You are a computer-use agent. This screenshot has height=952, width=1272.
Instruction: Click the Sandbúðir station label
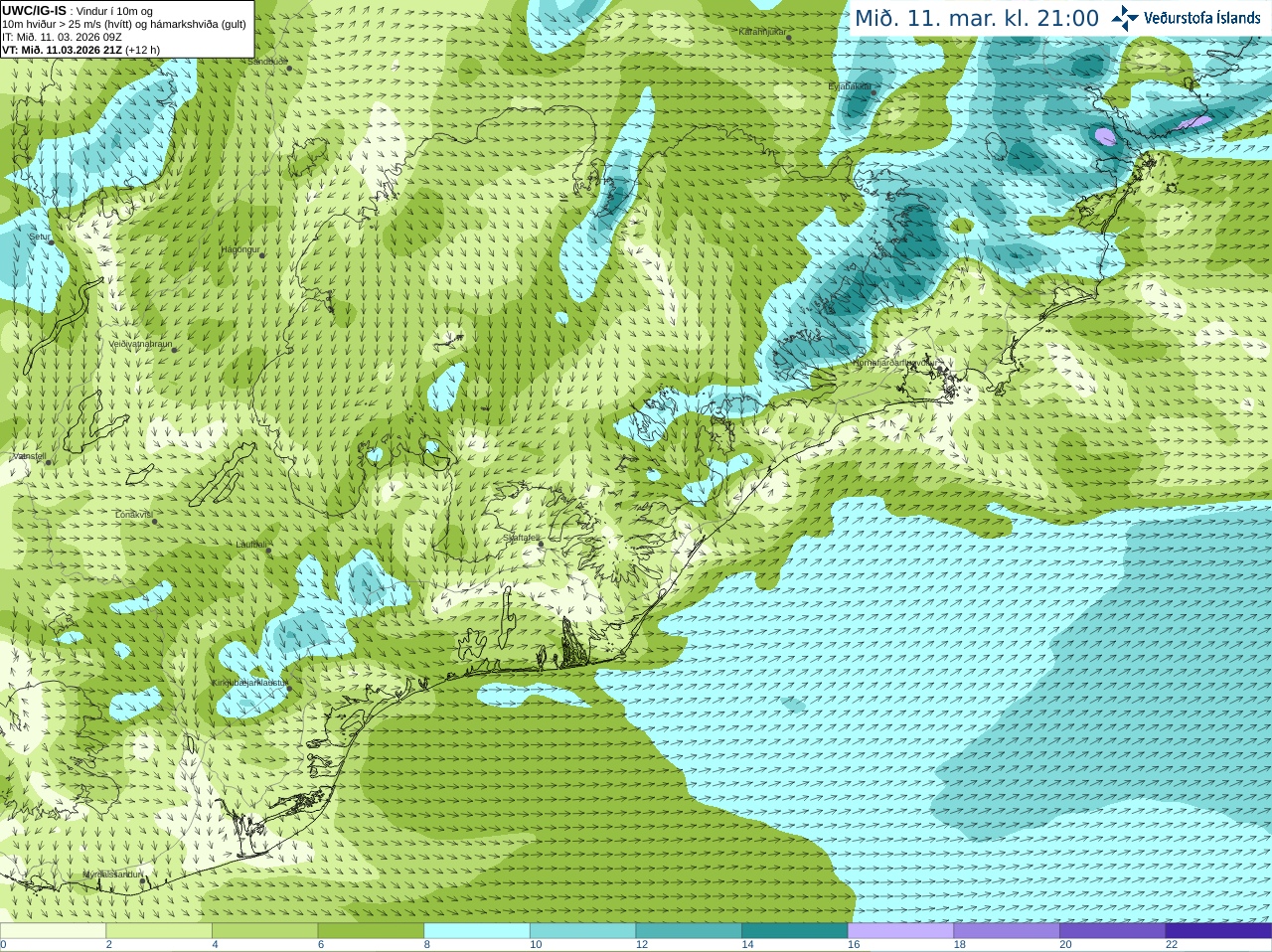pos(267,62)
